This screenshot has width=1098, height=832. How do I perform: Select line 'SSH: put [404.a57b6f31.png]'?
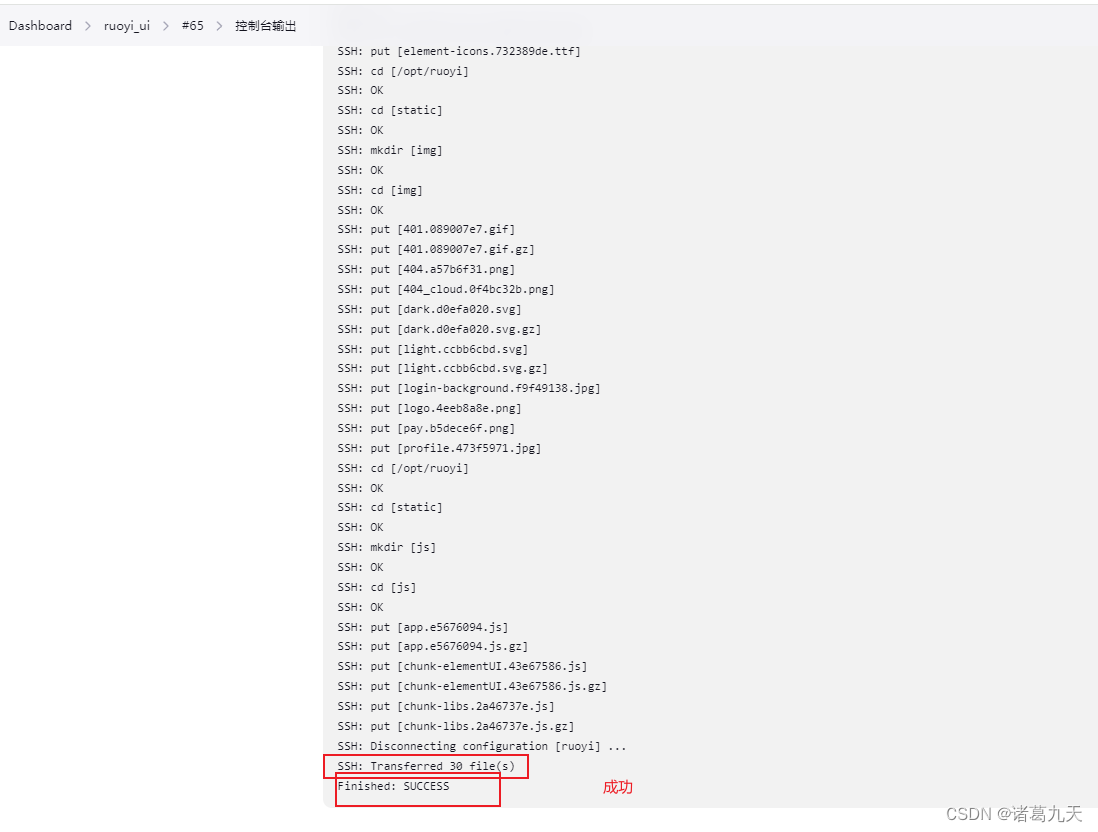tap(426, 269)
